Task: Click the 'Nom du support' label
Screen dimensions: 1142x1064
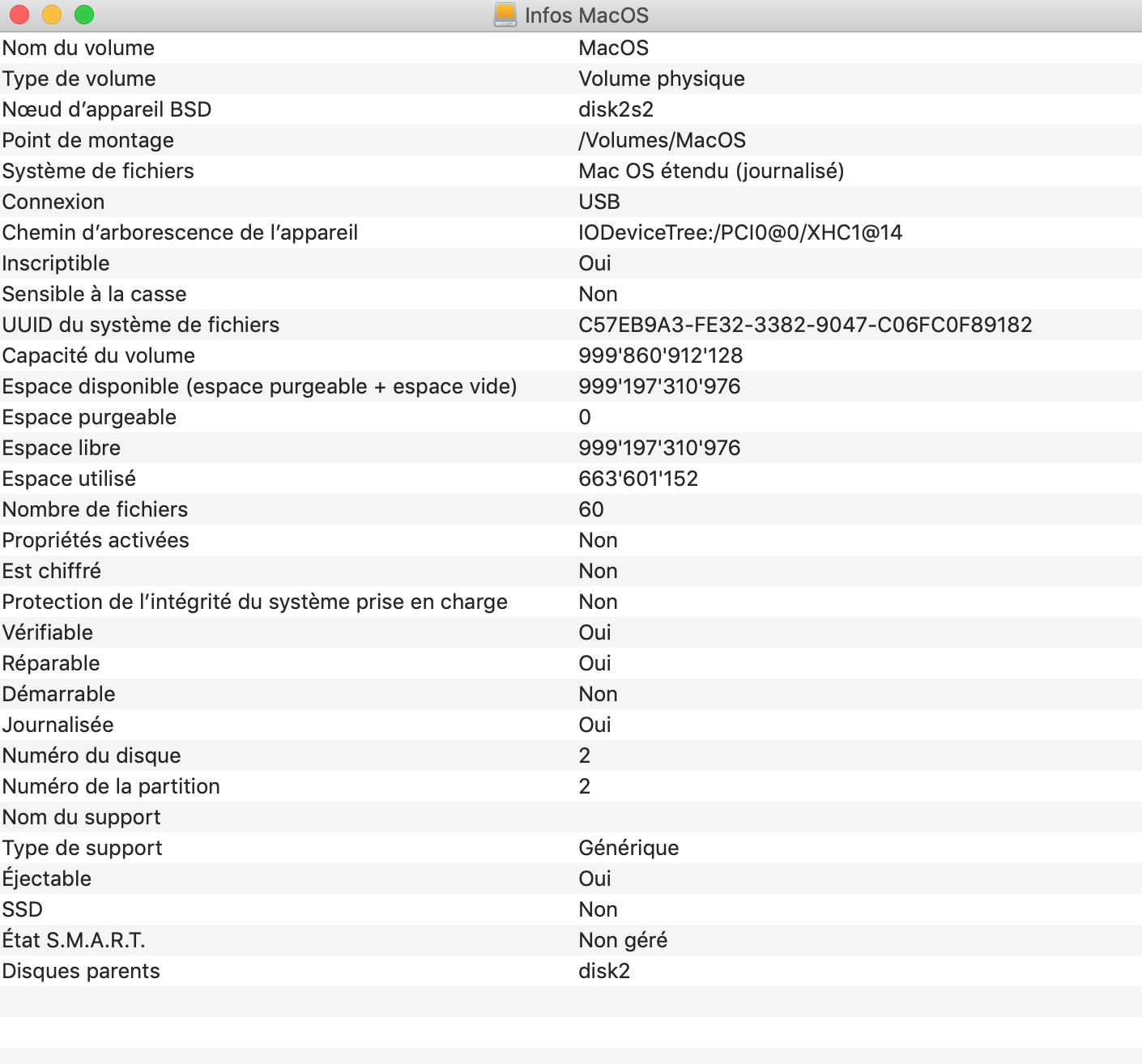Action: tap(82, 817)
